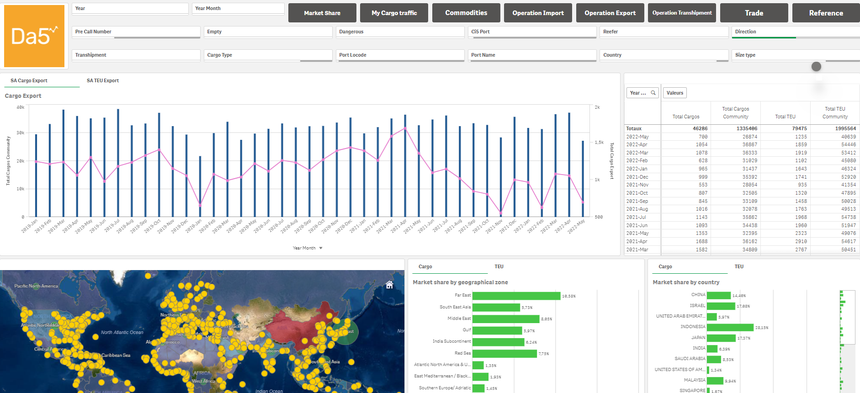Viewport: 860px width, 393px height.
Task: Select the 2022-May table row
Action: (x=742, y=136)
